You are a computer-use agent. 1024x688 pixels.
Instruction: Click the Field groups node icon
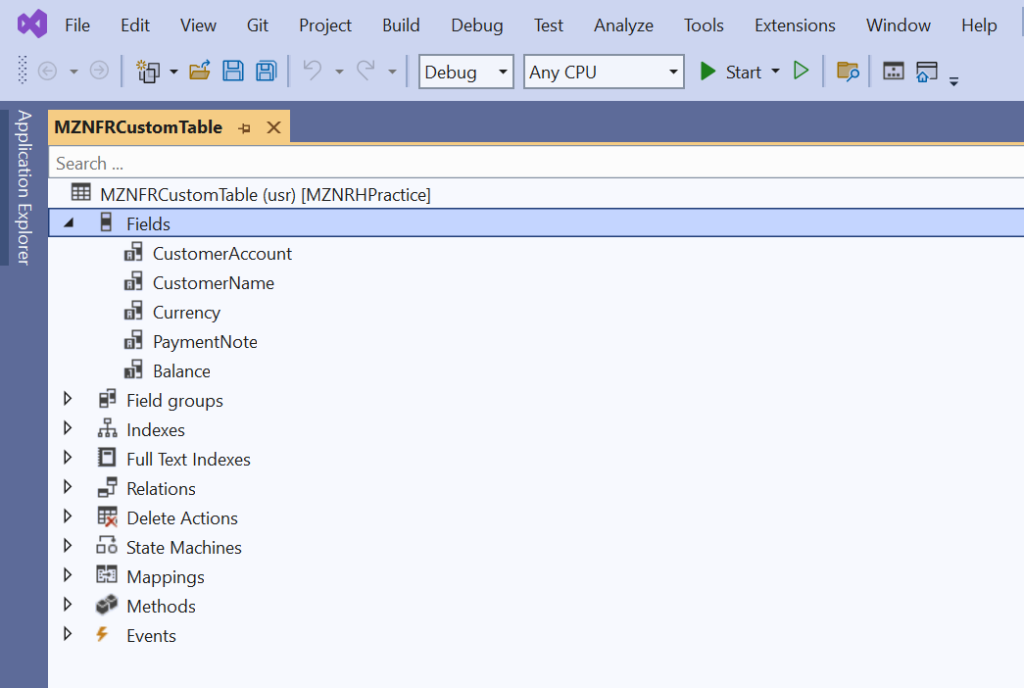[107, 399]
